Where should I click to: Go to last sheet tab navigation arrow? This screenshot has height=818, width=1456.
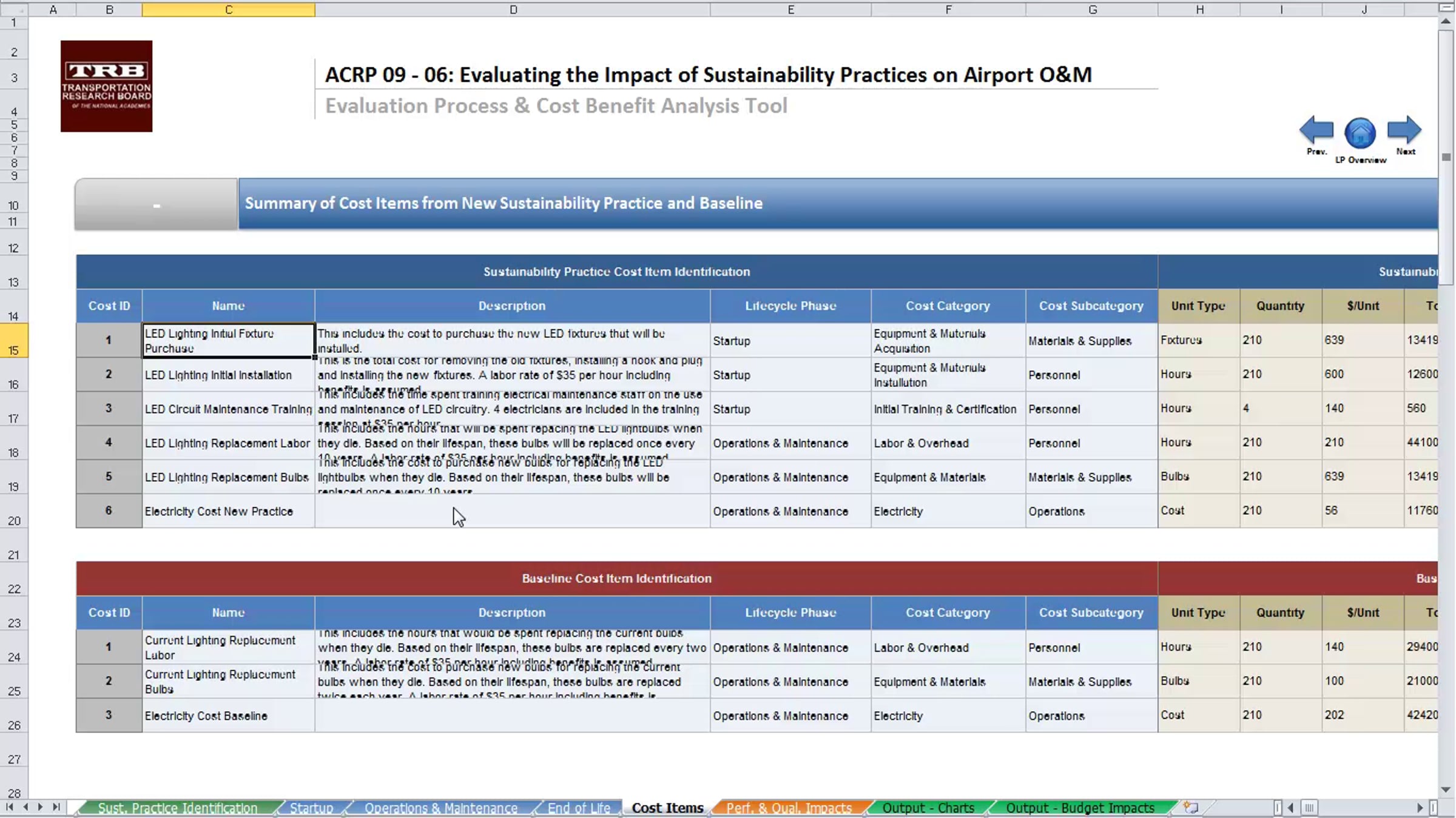pyautogui.click(x=56, y=807)
